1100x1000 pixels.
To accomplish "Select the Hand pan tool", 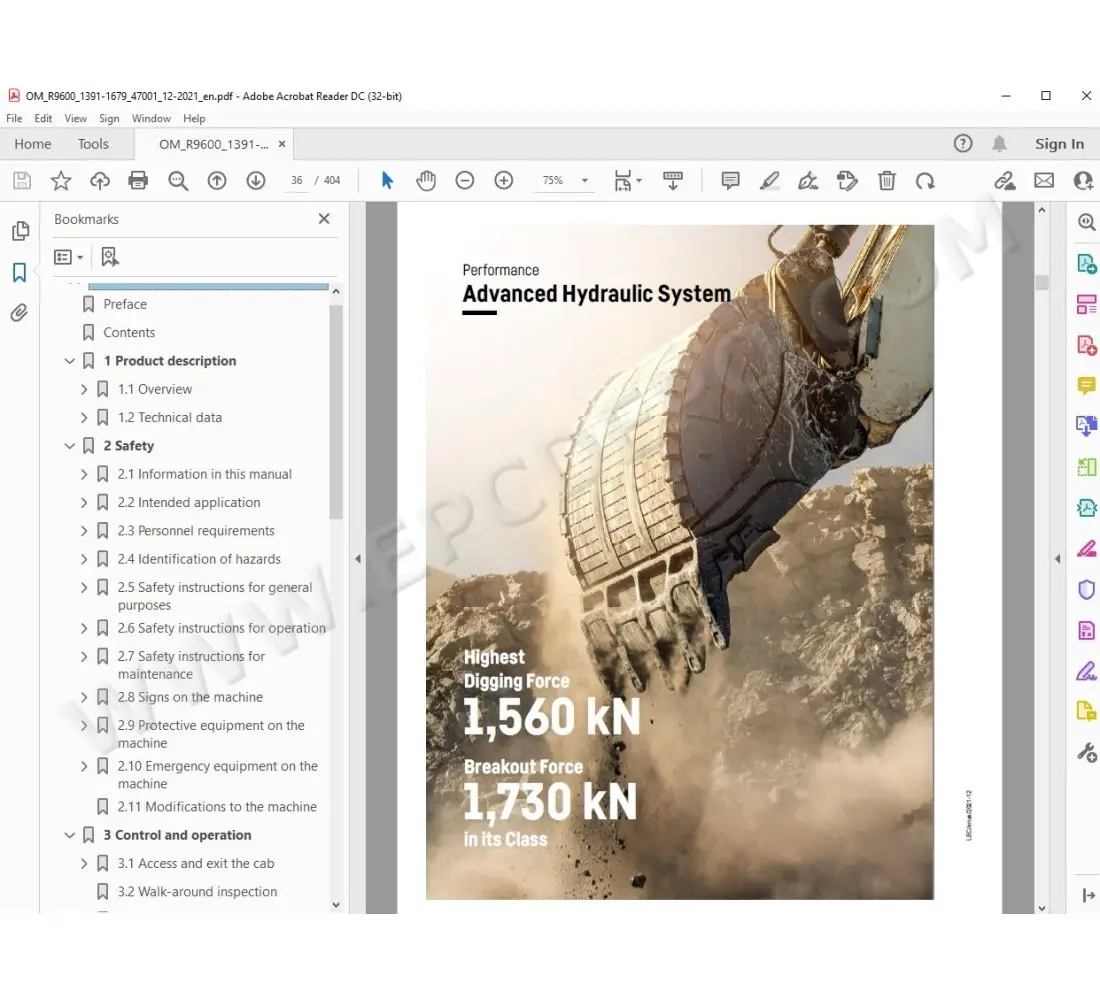I will (x=426, y=180).
